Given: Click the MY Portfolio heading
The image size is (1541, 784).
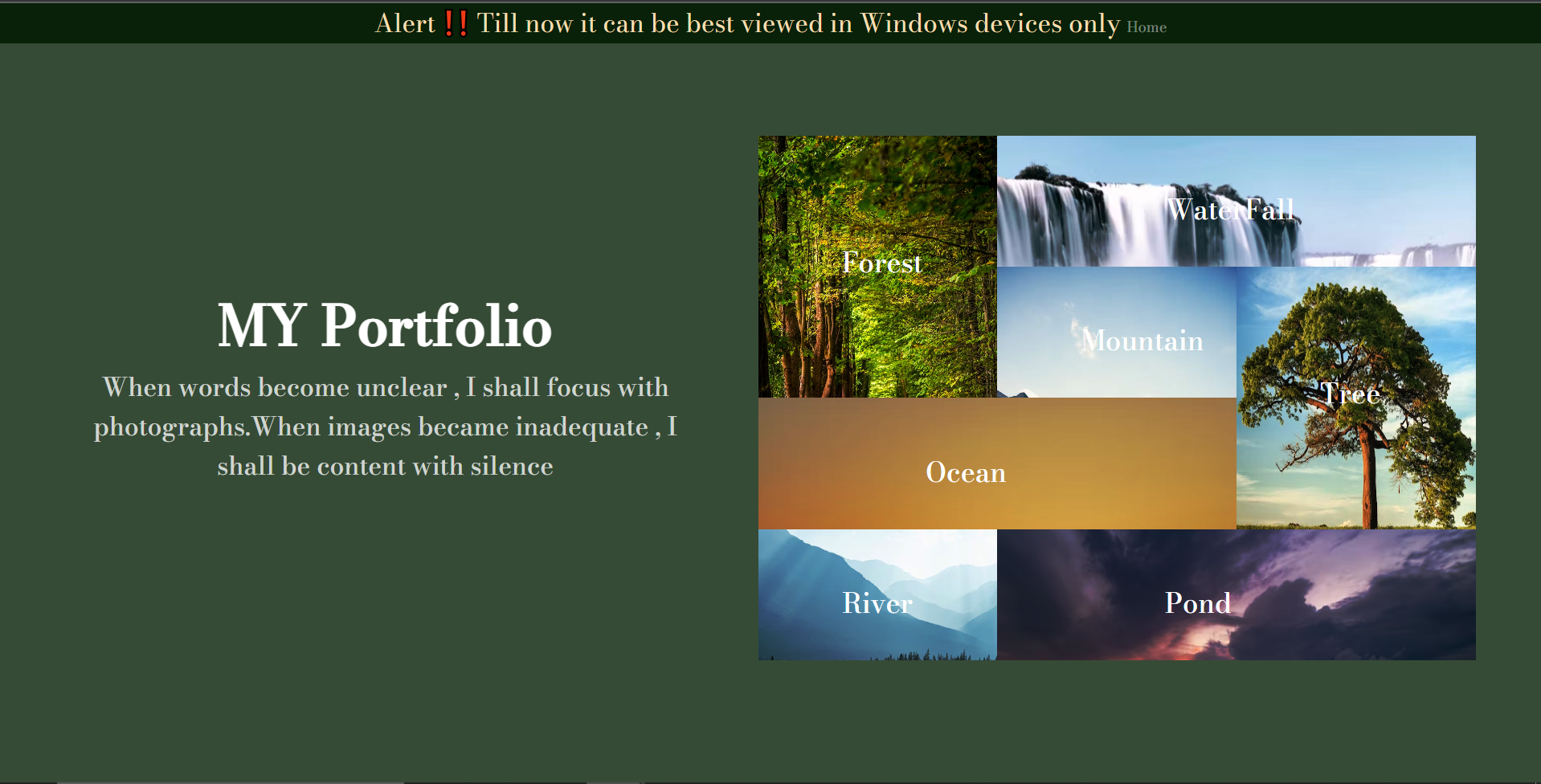Looking at the screenshot, I should [x=385, y=326].
